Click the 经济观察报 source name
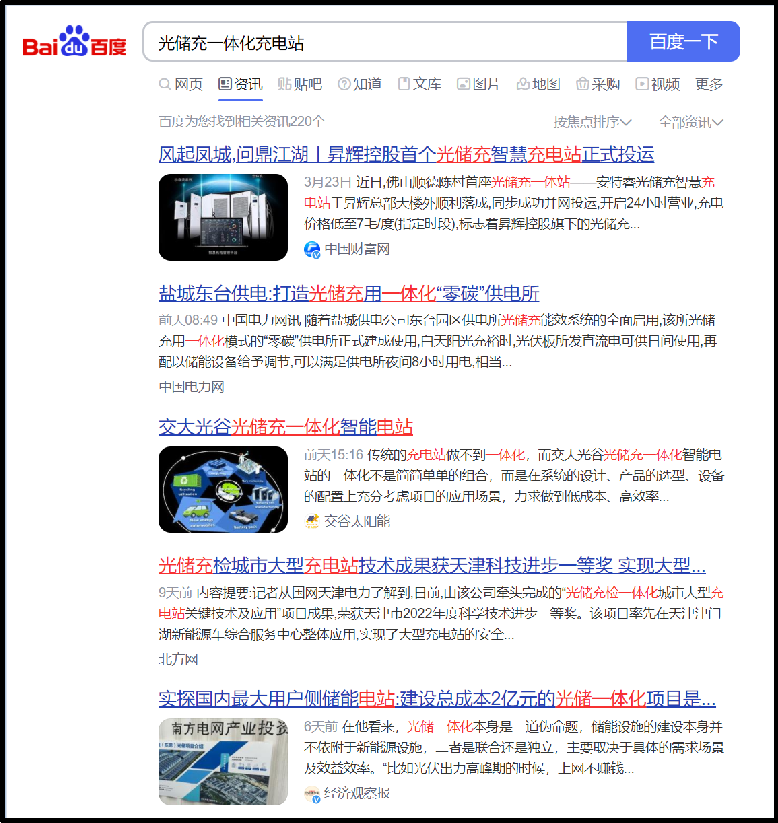Screen dimensions: 778x823 click(x=357, y=793)
